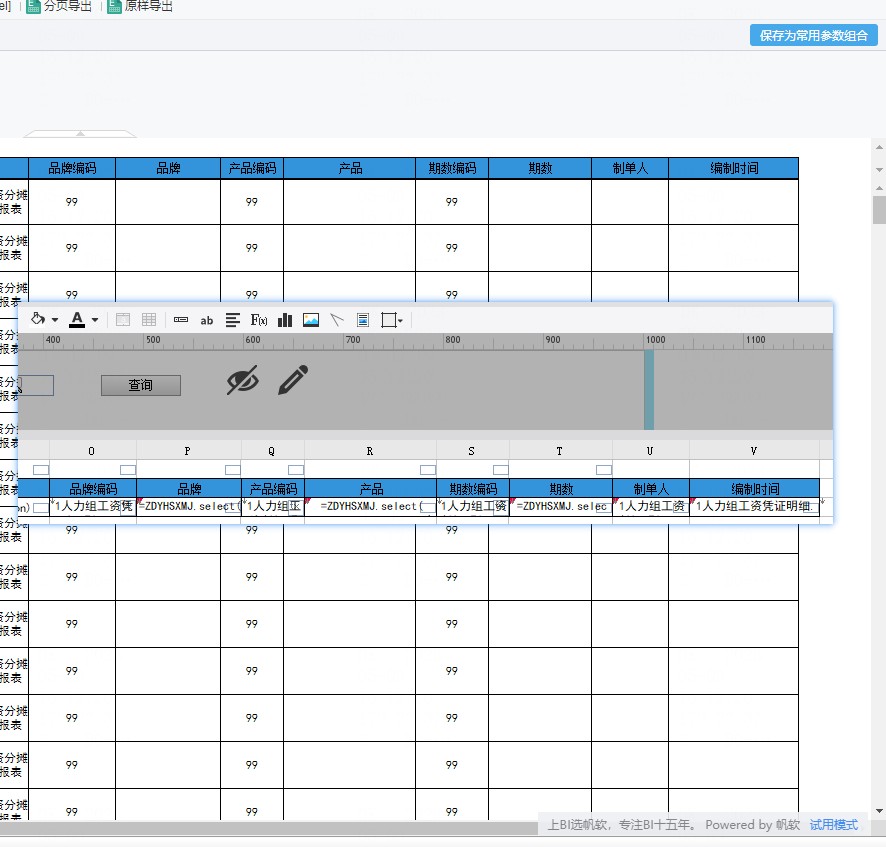Select column S header in designer
Screen dimensions: 886x847
tap(472, 451)
